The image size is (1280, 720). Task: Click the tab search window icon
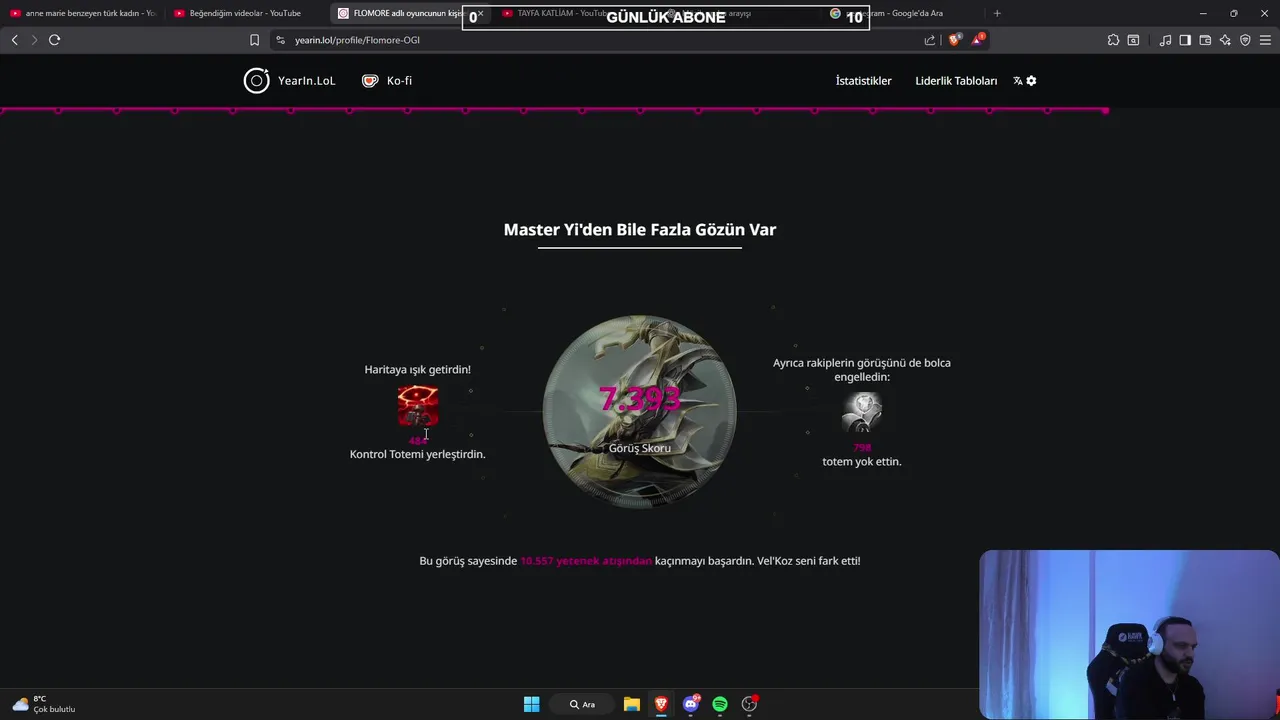[1133, 40]
